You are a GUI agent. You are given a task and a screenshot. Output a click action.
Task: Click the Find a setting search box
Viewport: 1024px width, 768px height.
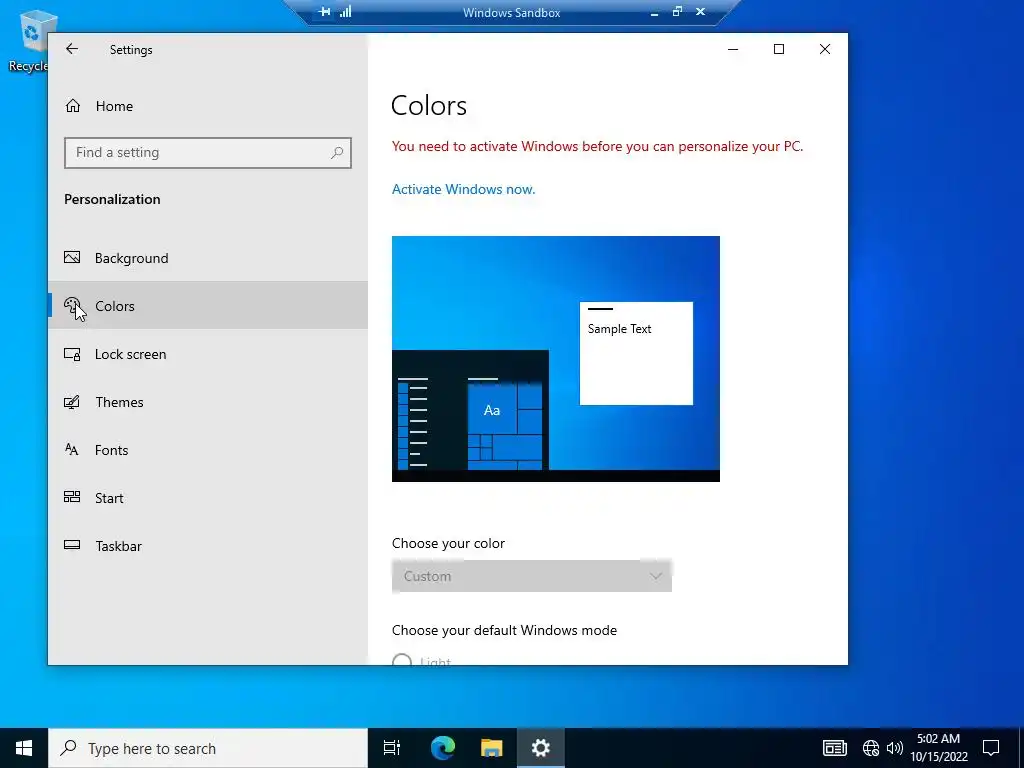click(x=208, y=153)
